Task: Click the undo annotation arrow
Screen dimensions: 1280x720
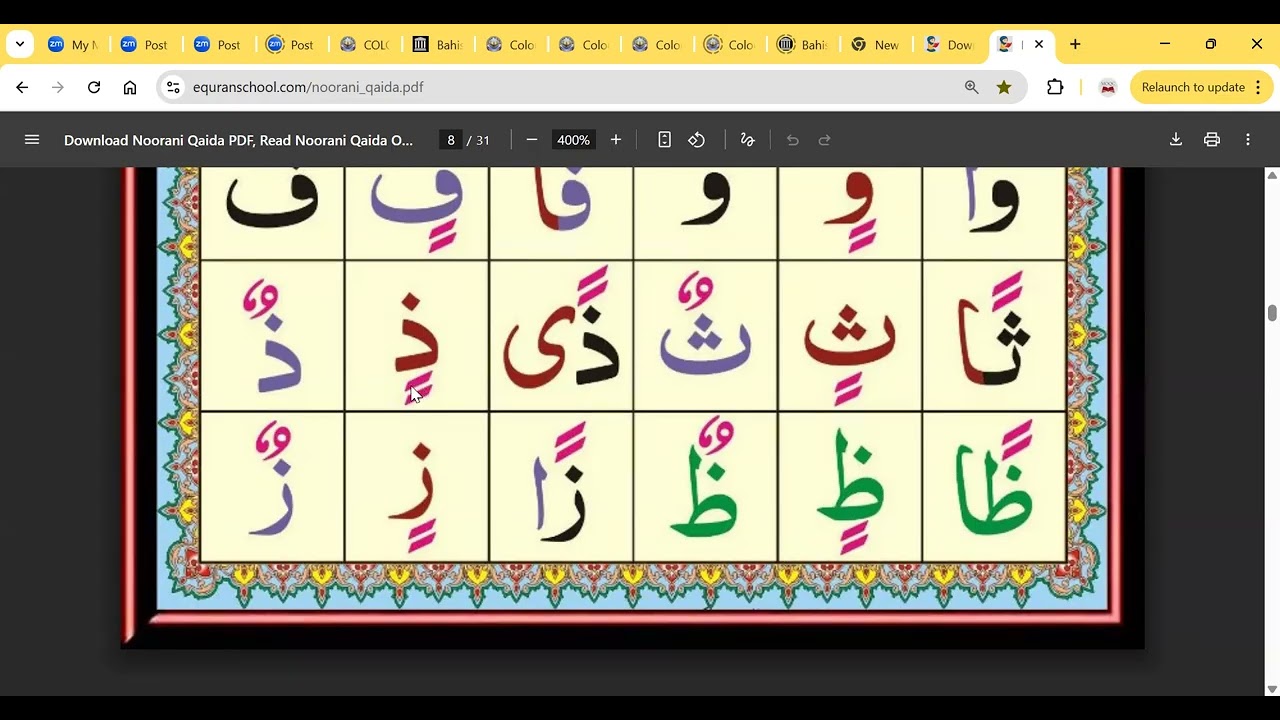Action: 793,140
